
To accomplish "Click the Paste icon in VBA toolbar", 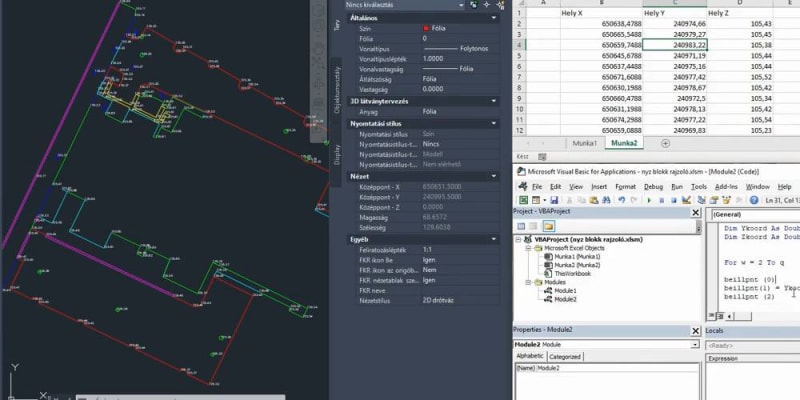I will (x=595, y=200).
